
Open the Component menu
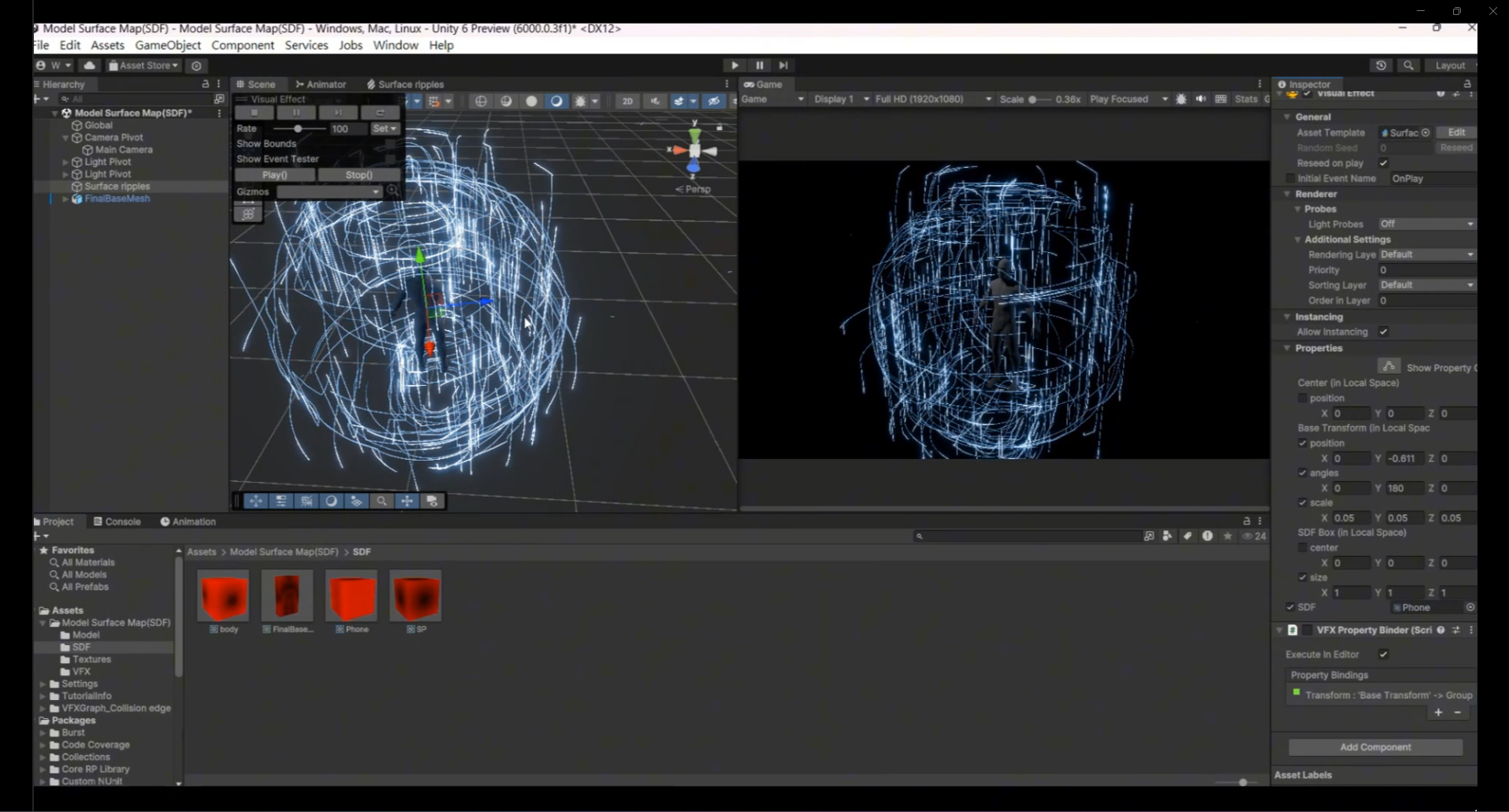[243, 46]
